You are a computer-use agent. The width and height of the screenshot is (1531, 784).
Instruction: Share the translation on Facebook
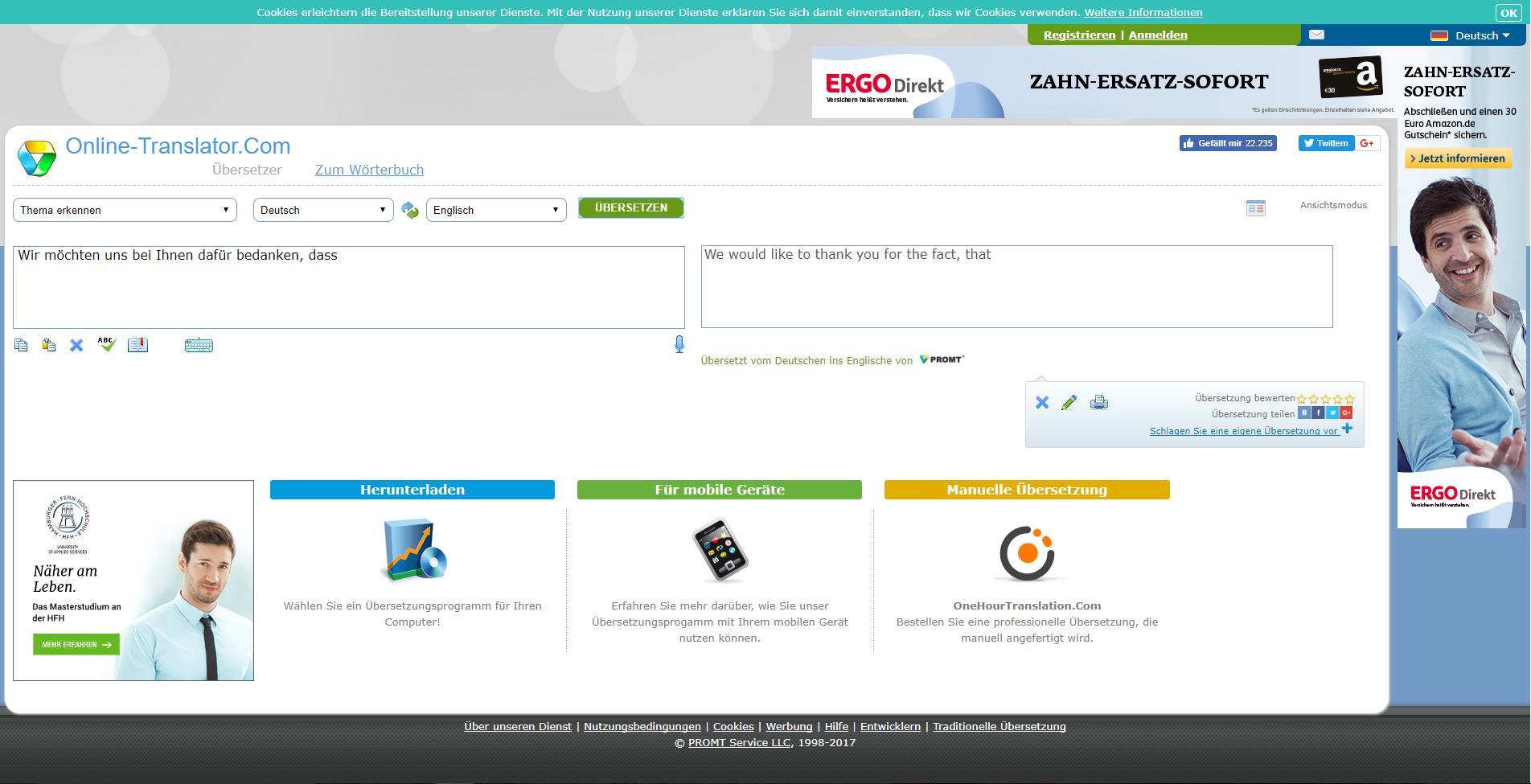click(x=1319, y=413)
